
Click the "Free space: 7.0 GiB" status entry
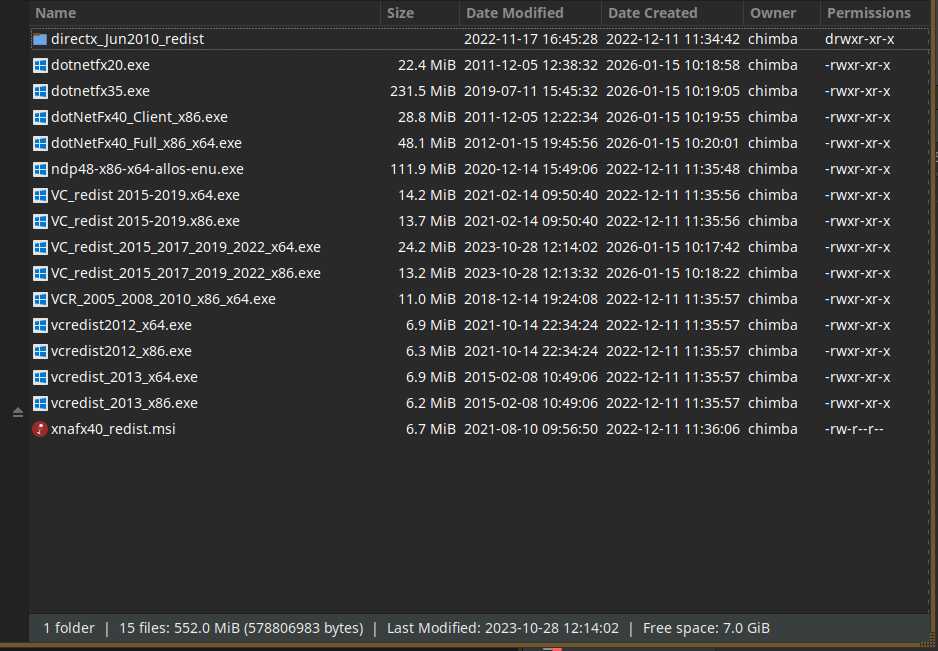coord(706,628)
